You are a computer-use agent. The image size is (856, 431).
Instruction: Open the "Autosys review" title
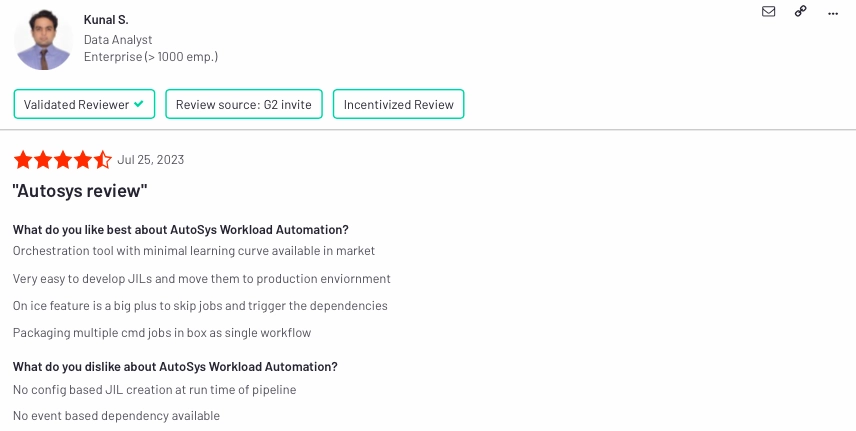point(80,191)
